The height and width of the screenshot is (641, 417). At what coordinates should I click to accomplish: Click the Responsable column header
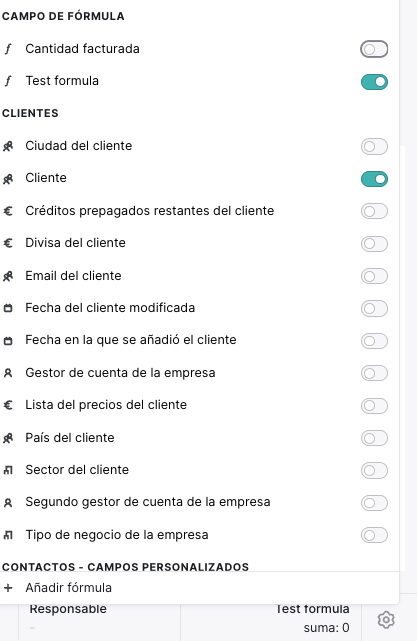[x=68, y=609]
